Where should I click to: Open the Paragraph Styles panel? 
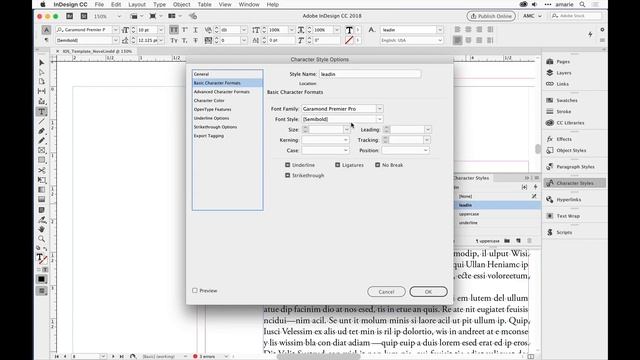pyautogui.click(x=574, y=167)
